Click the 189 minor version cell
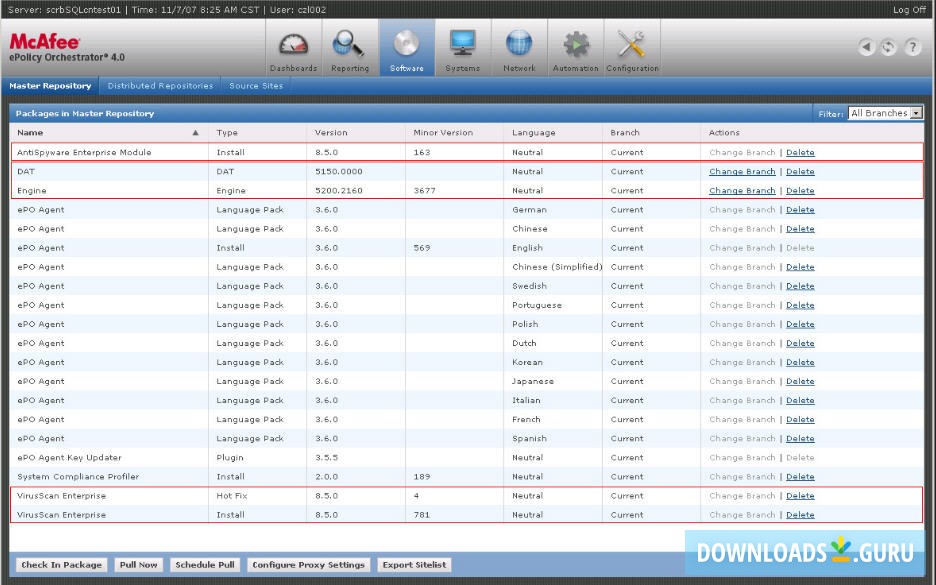The height and width of the screenshot is (585, 936). pos(421,477)
